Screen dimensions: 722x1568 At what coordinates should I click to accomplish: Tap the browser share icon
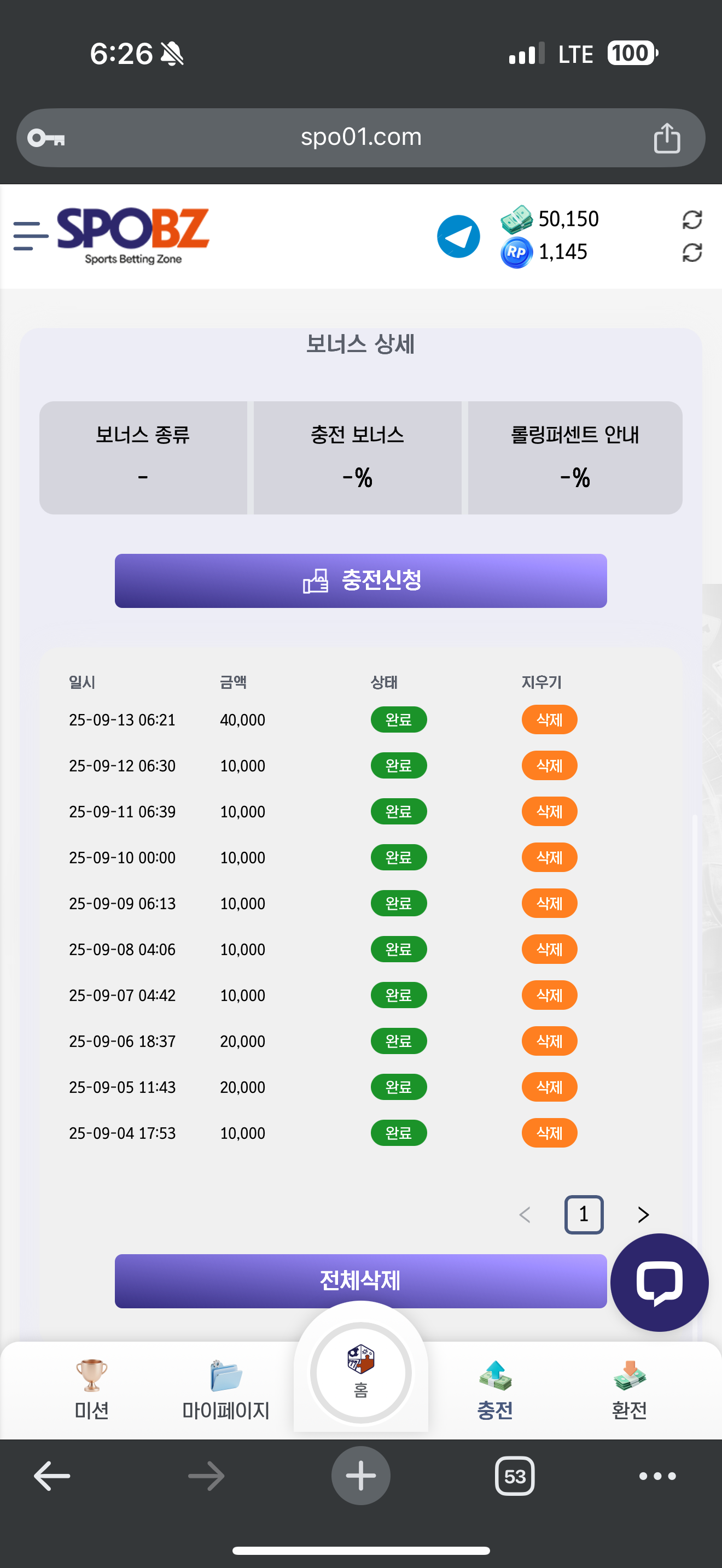coord(667,138)
